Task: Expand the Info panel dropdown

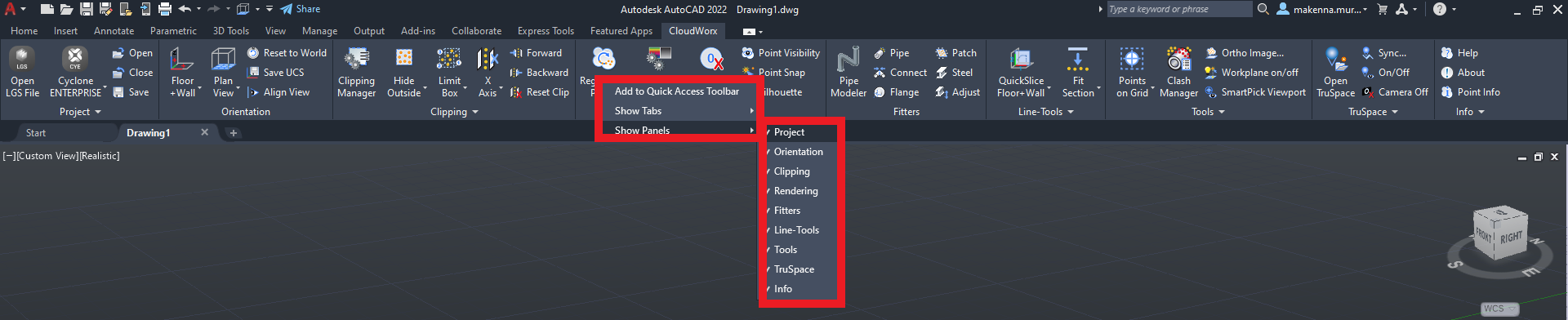Action: tap(1470, 112)
